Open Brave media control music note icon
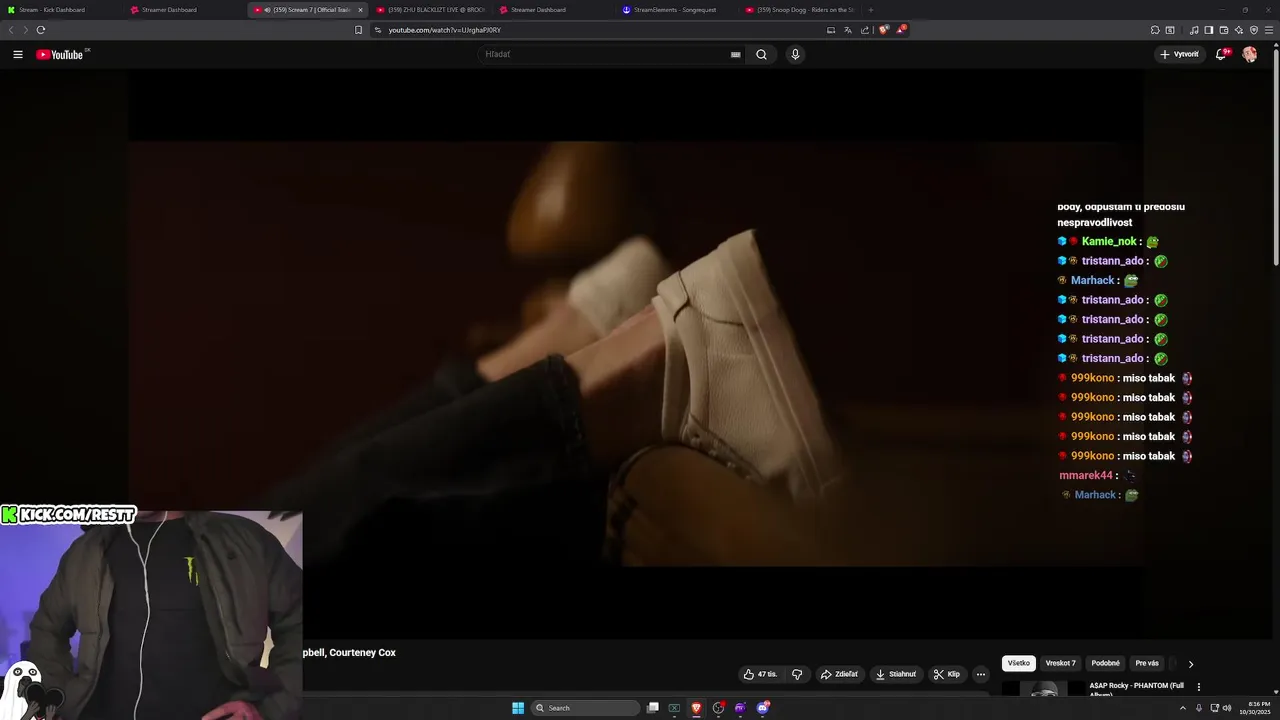The width and height of the screenshot is (1280, 720). (x=1194, y=30)
